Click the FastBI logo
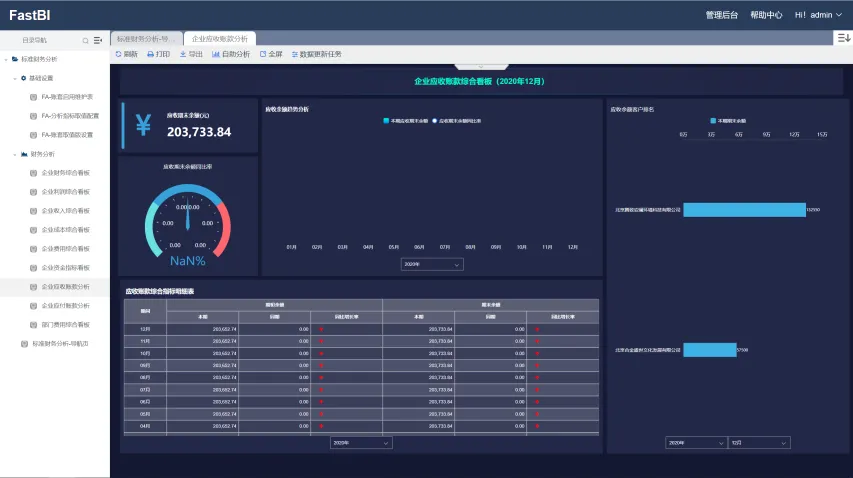This screenshot has height=478, width=853. point(30,15)
